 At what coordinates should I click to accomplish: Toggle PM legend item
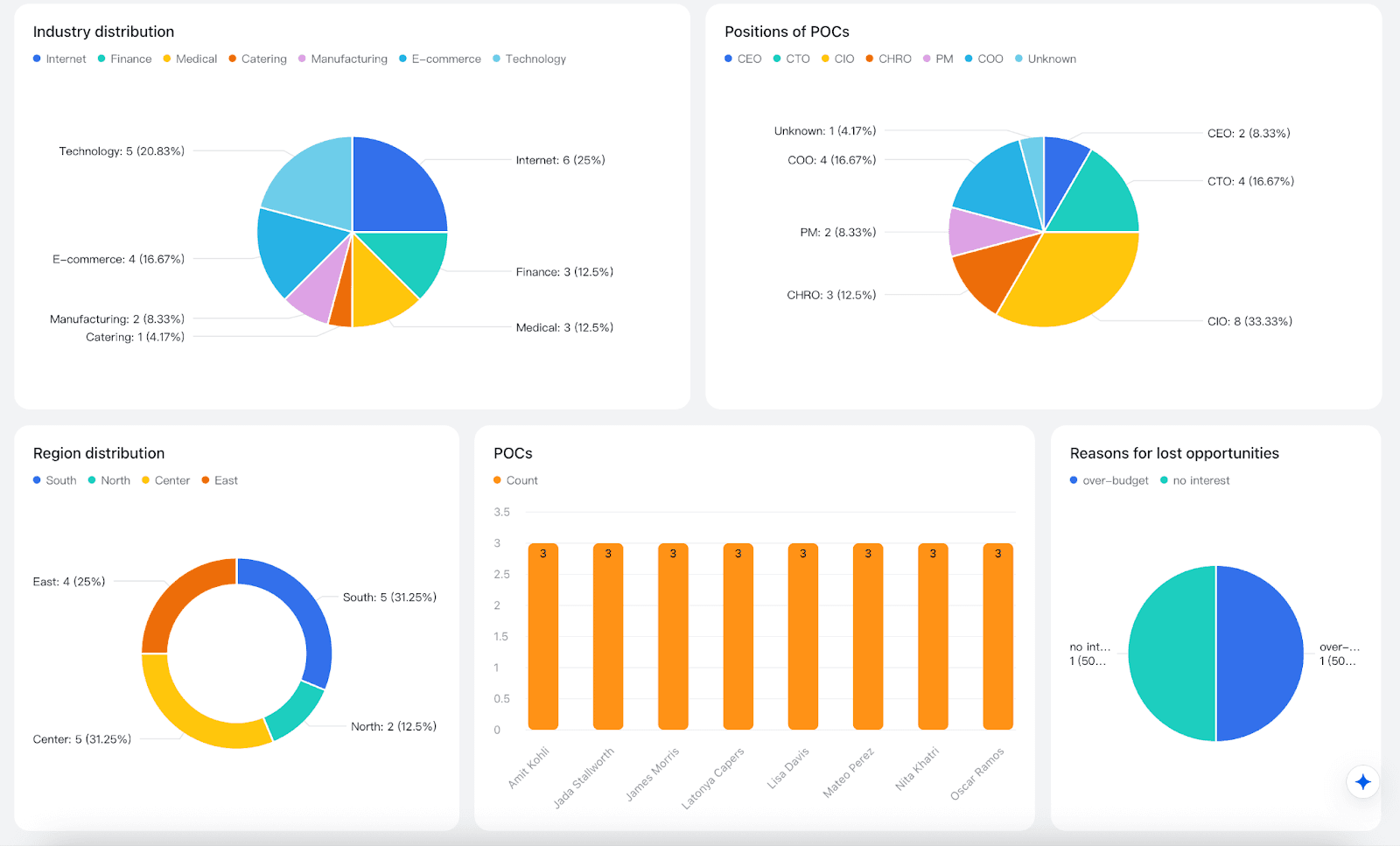pos(938,59)
